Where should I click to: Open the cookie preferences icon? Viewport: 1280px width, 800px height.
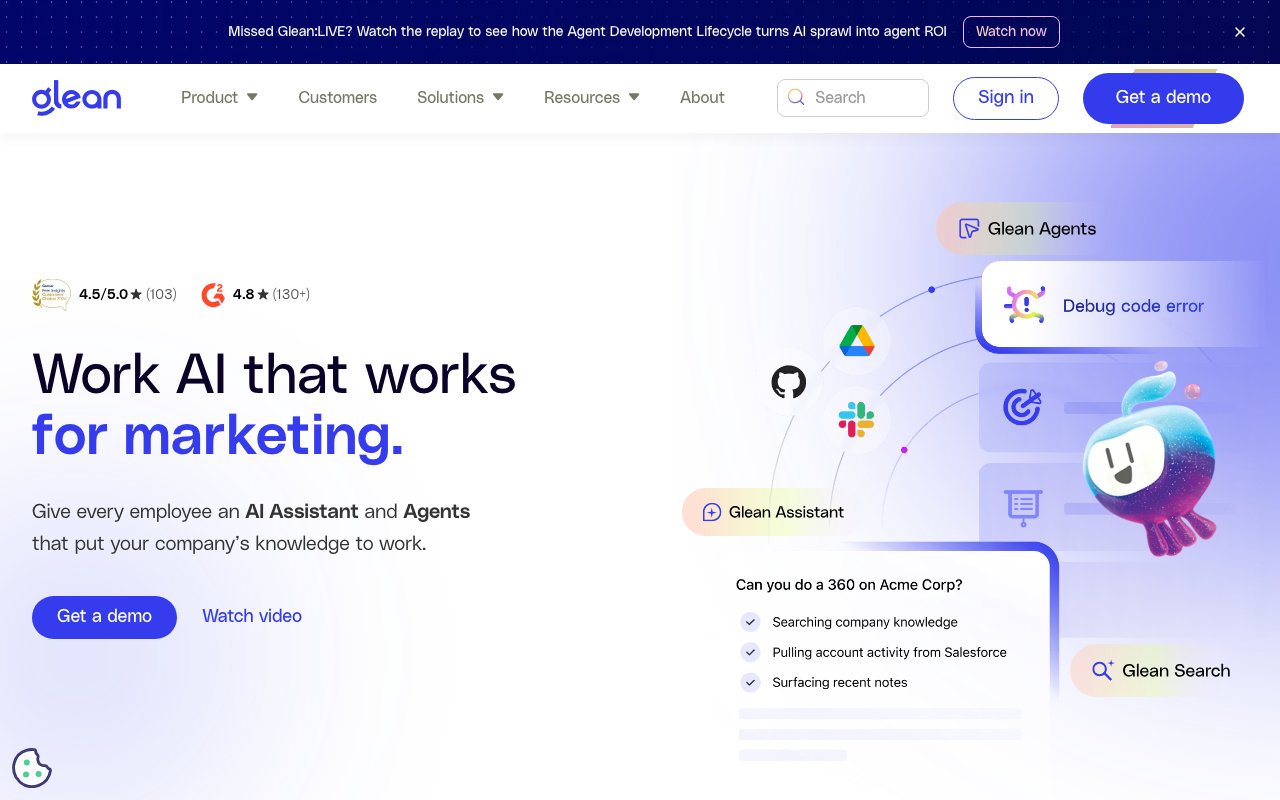tap(32, 768)
